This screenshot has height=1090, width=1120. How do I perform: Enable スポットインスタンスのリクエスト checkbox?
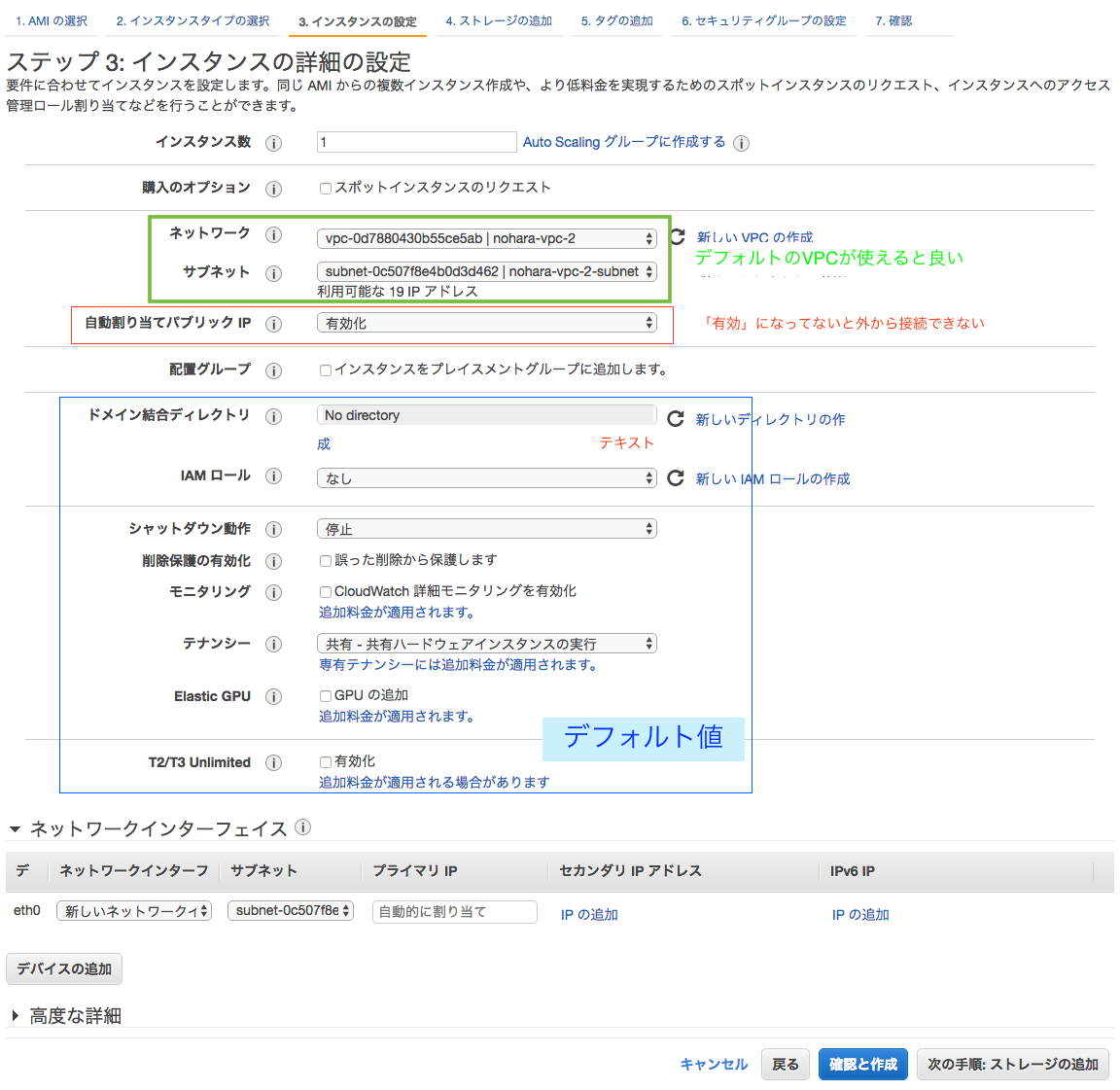(x=326, y=188)
